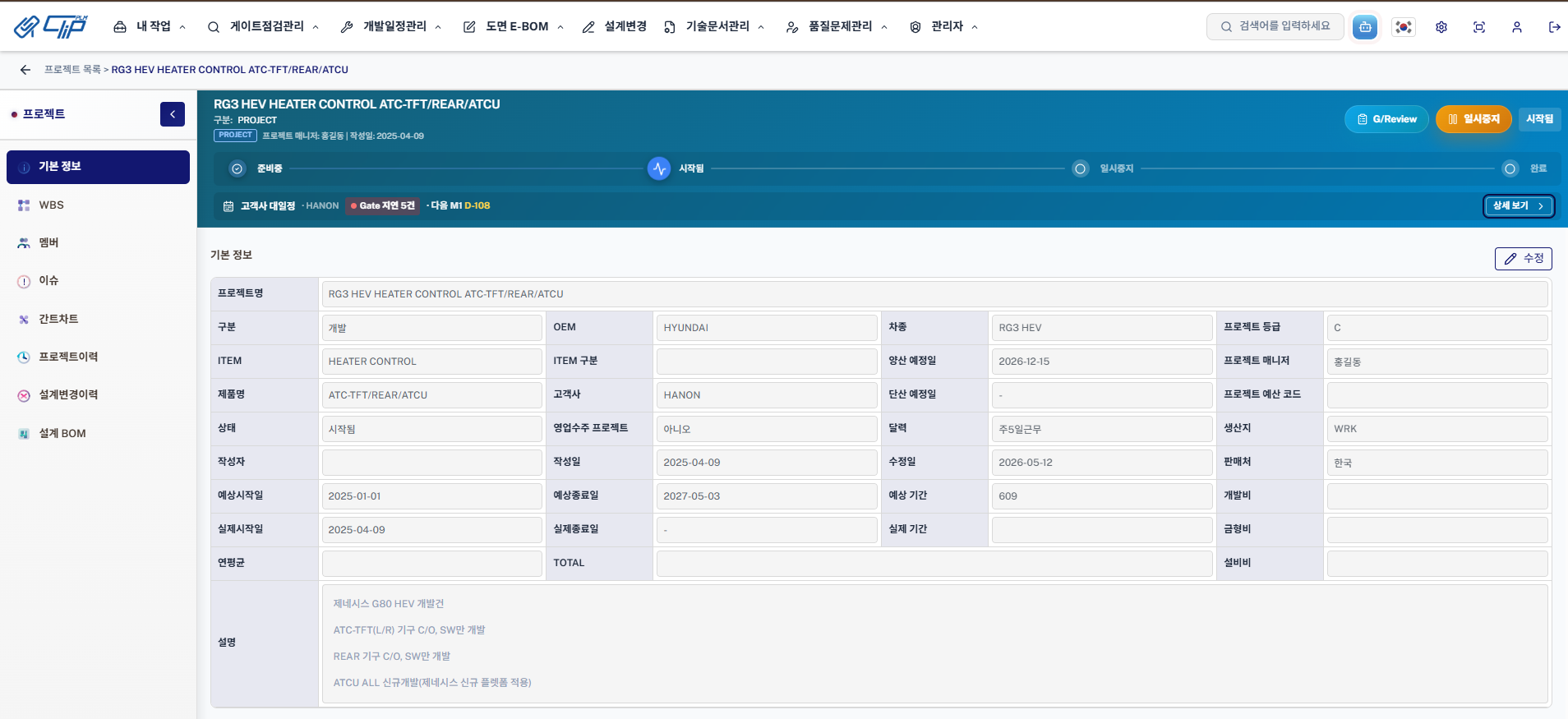Image resolution: width=1568 pixels, height=719 pixels.
Task: Click the 영업수주 프로젝트 아니오 field
Action: pos(767,429)
